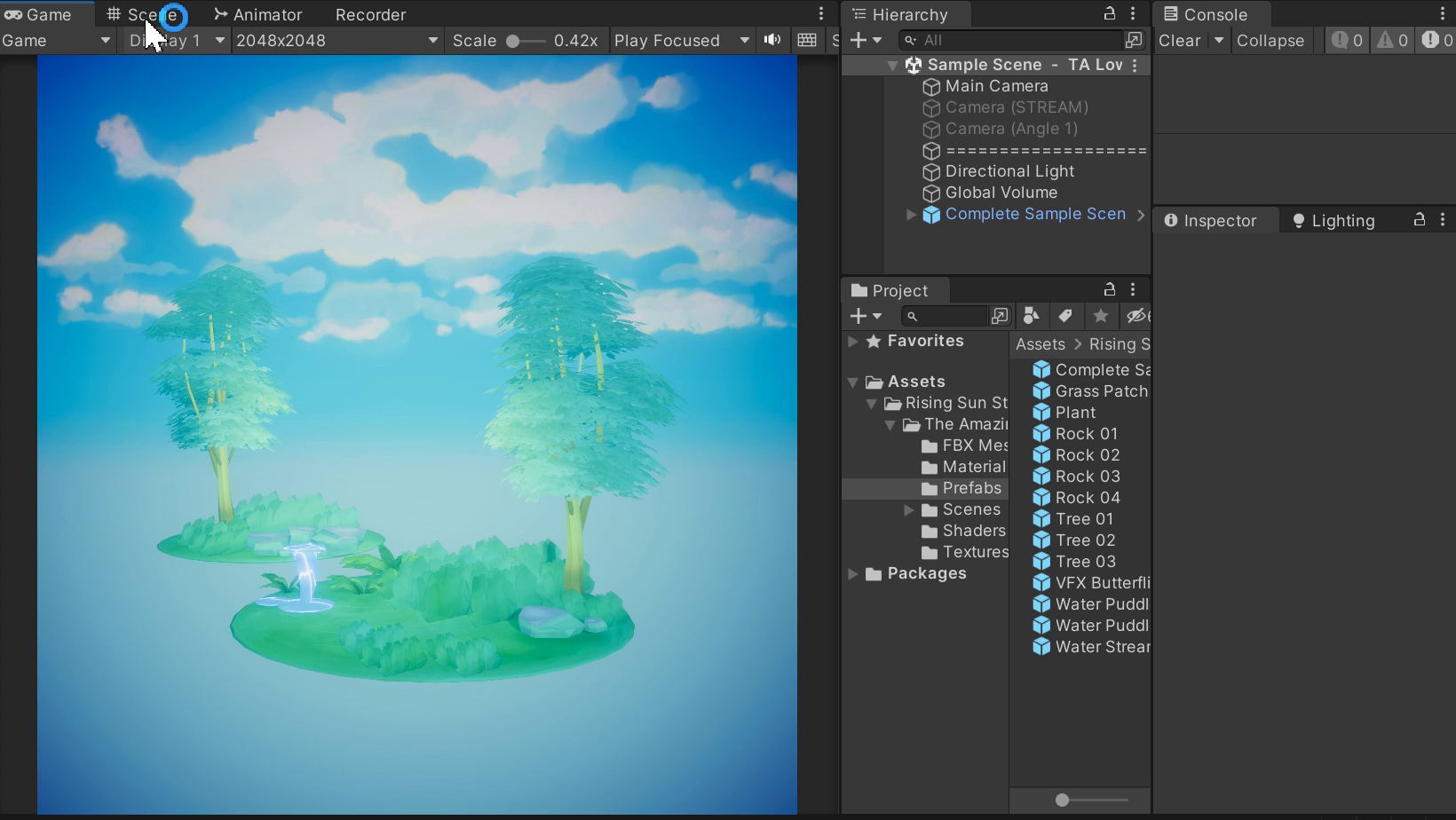Open Hierarchy search in new window icon
The image size is (1456, 820).
coord(1134,40)
